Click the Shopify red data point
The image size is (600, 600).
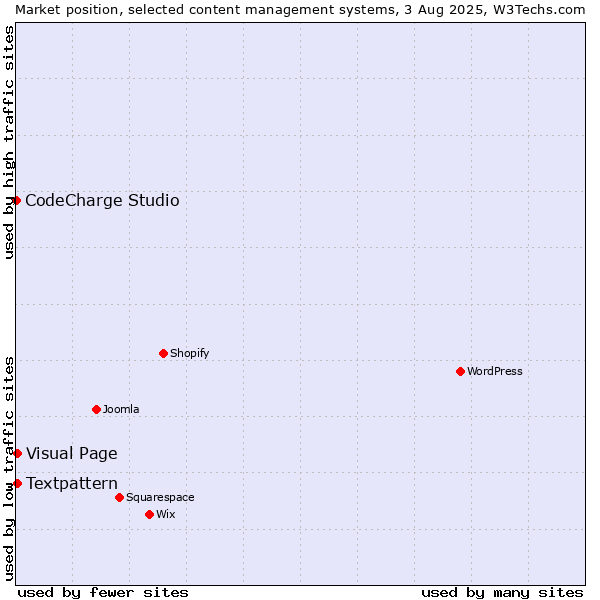(x=163, y=353)
